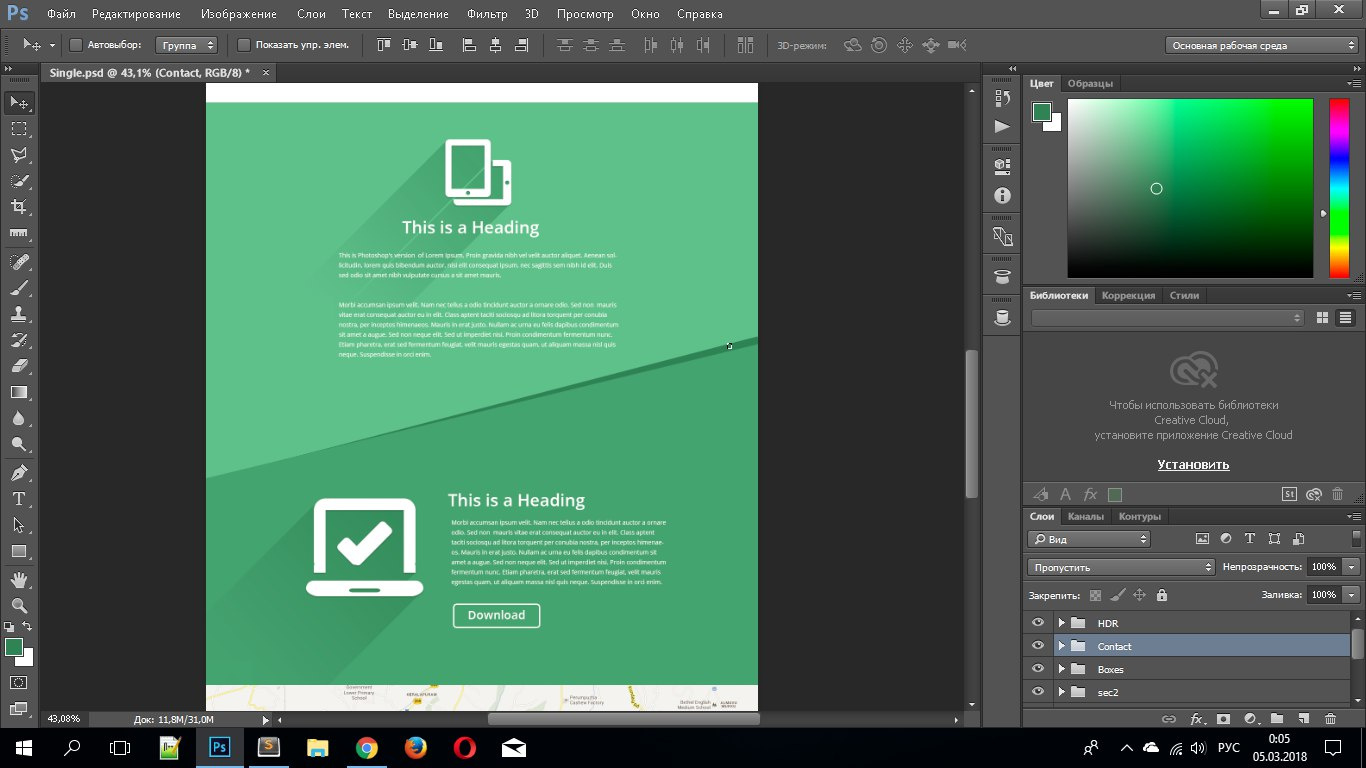Image resolution: width=1366 pixels, height=768 pixels.
Task: Select the Gradient tool
Action: (19, 392)
